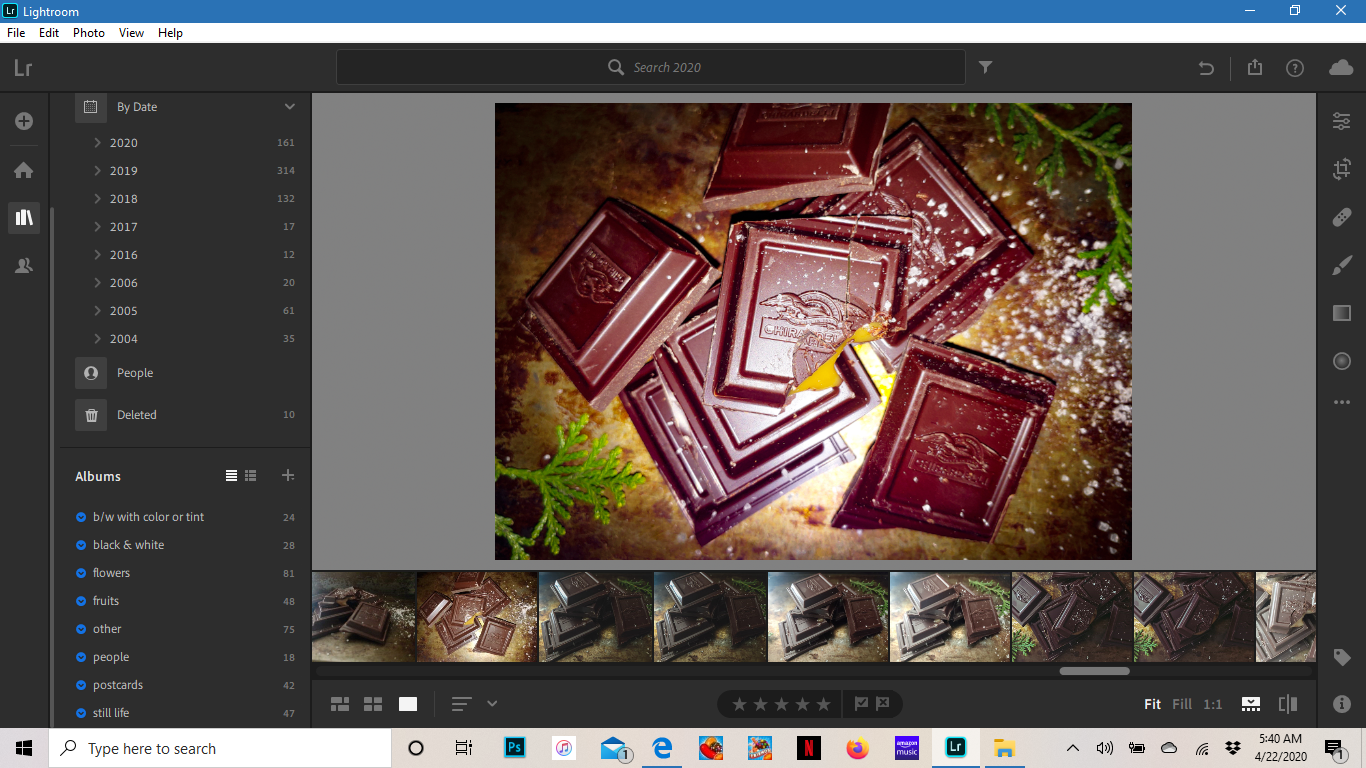Open Netflix from the taskbar

(808, 748)
